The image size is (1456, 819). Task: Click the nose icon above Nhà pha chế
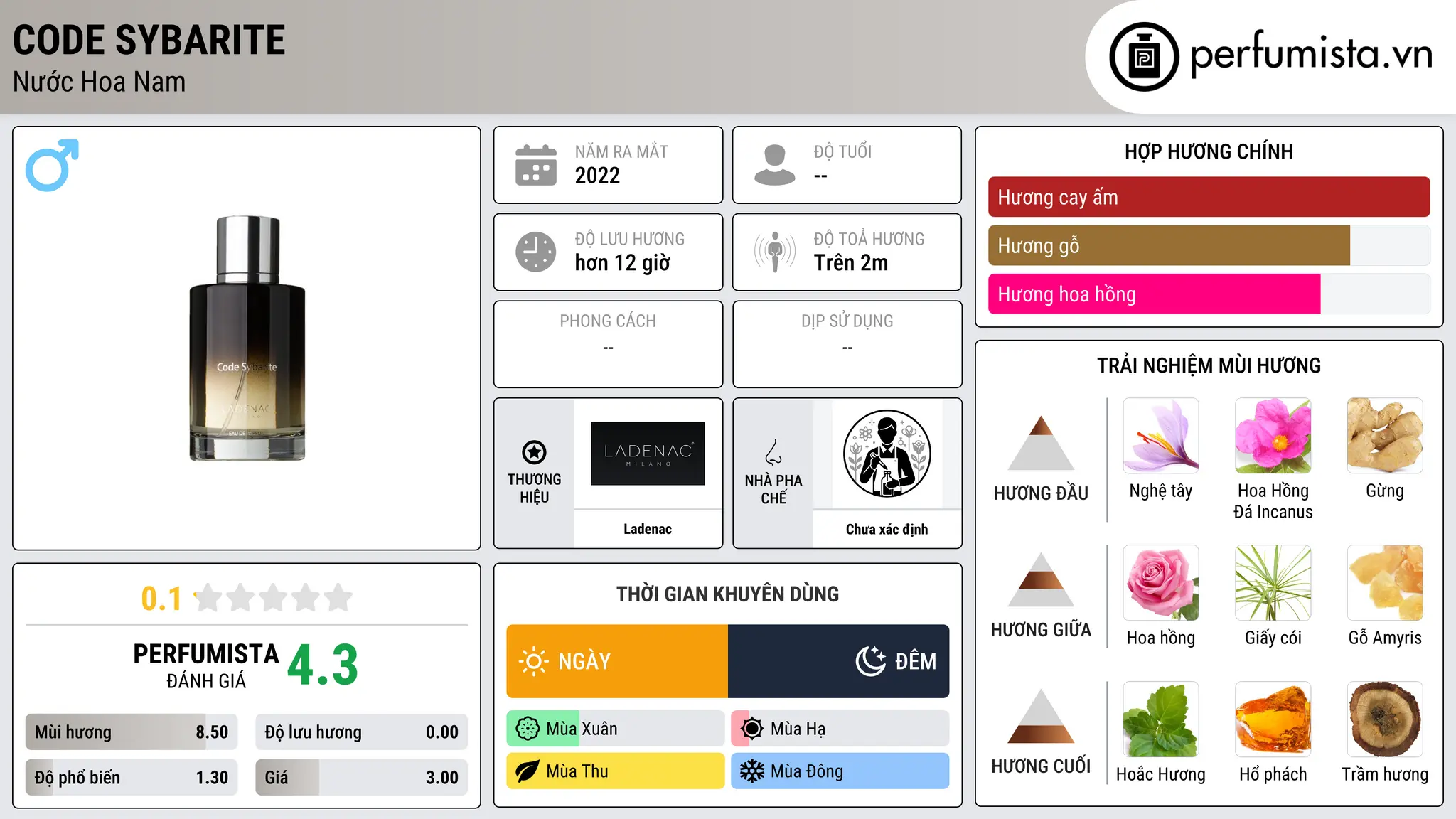point(773,452)
